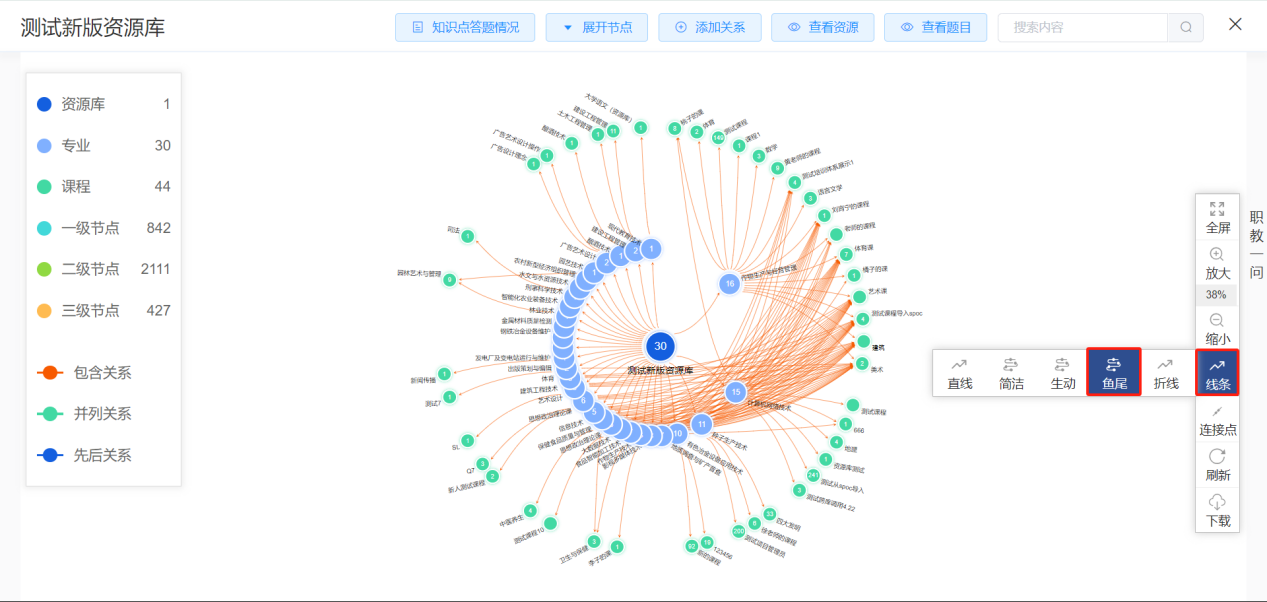Click the 全屏 fullscreen icon

pos(1217,209)
